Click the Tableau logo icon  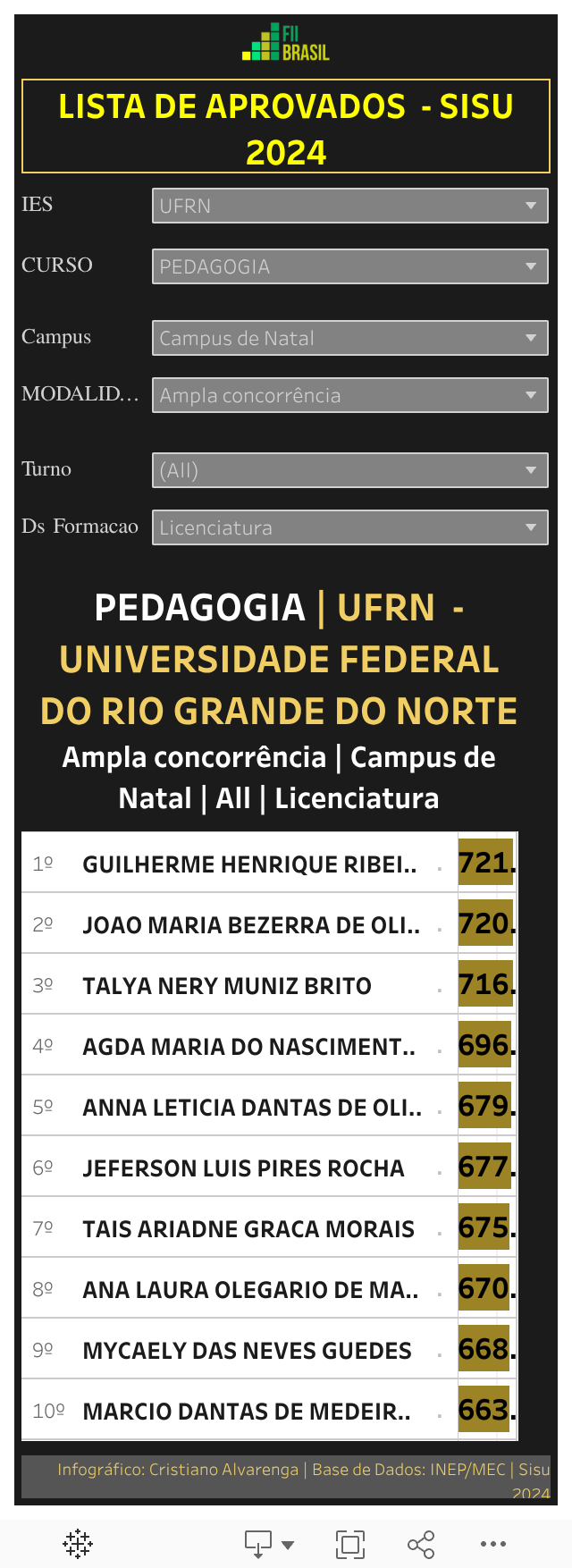78,1543
